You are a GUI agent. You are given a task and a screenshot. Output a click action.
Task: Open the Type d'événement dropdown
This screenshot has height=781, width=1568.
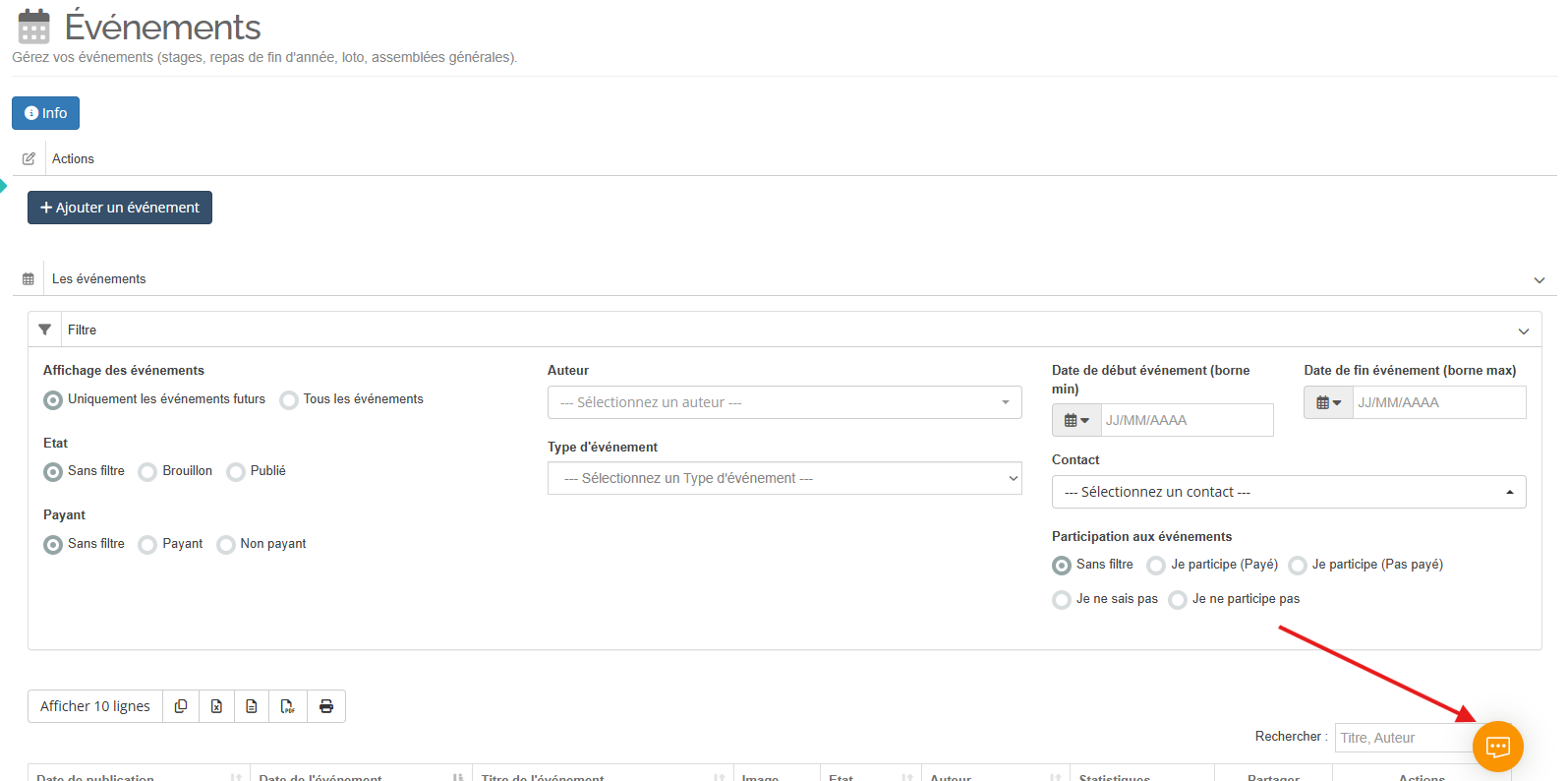coord(784,478)
